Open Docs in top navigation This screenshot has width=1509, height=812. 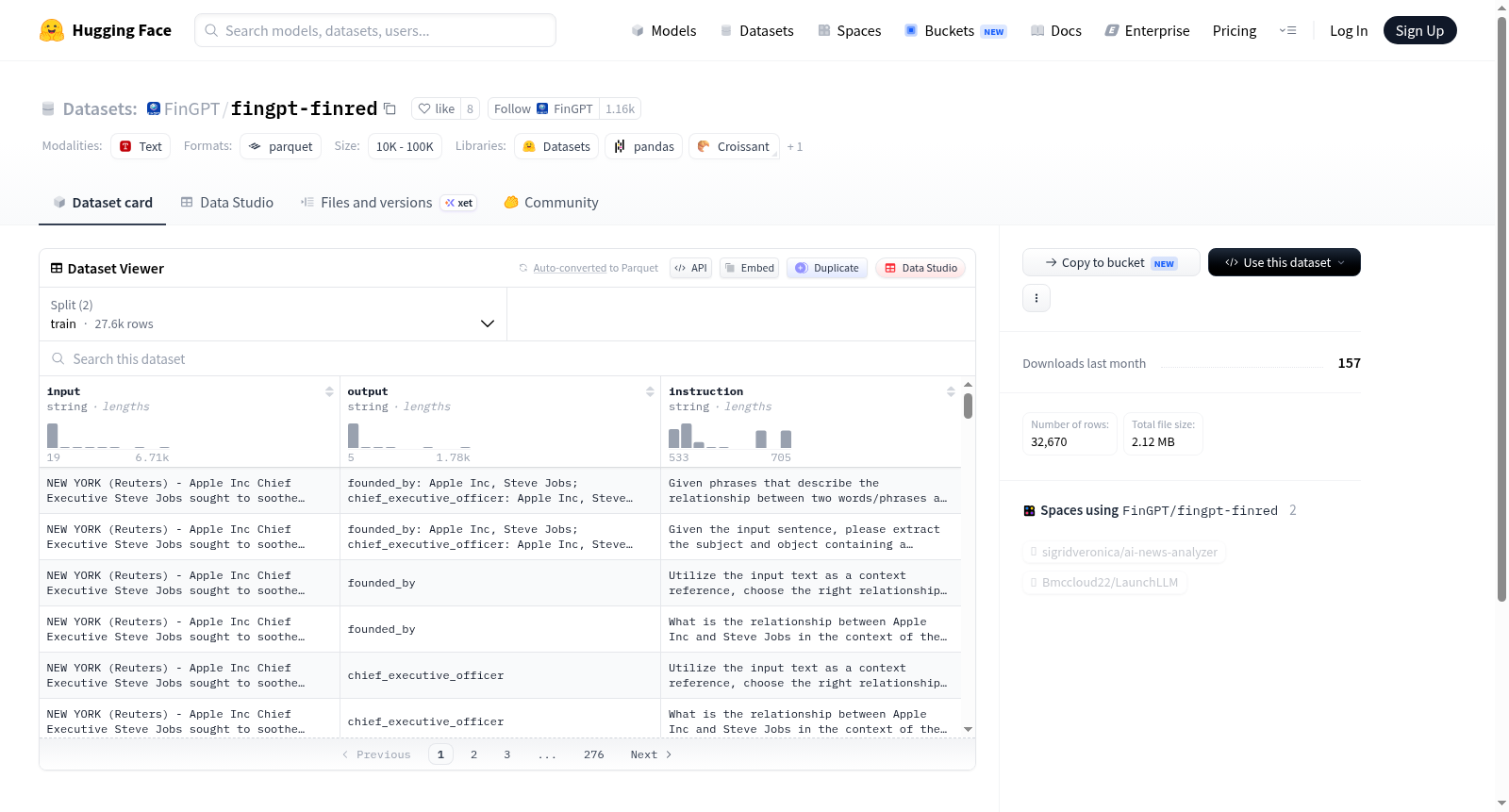(x=1056, y=30)
